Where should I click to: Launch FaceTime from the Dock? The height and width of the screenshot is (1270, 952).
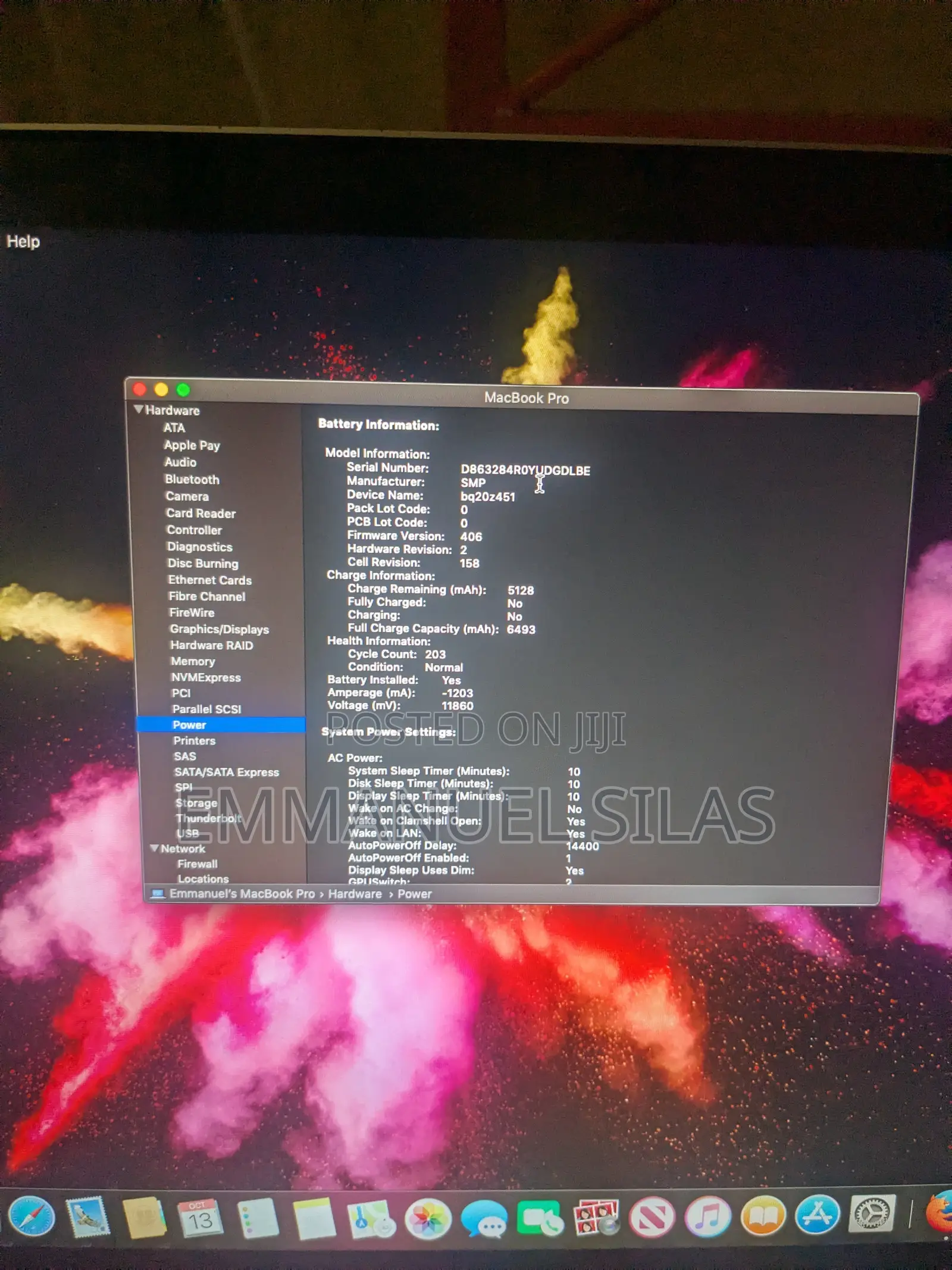(x=540, y=1218)
